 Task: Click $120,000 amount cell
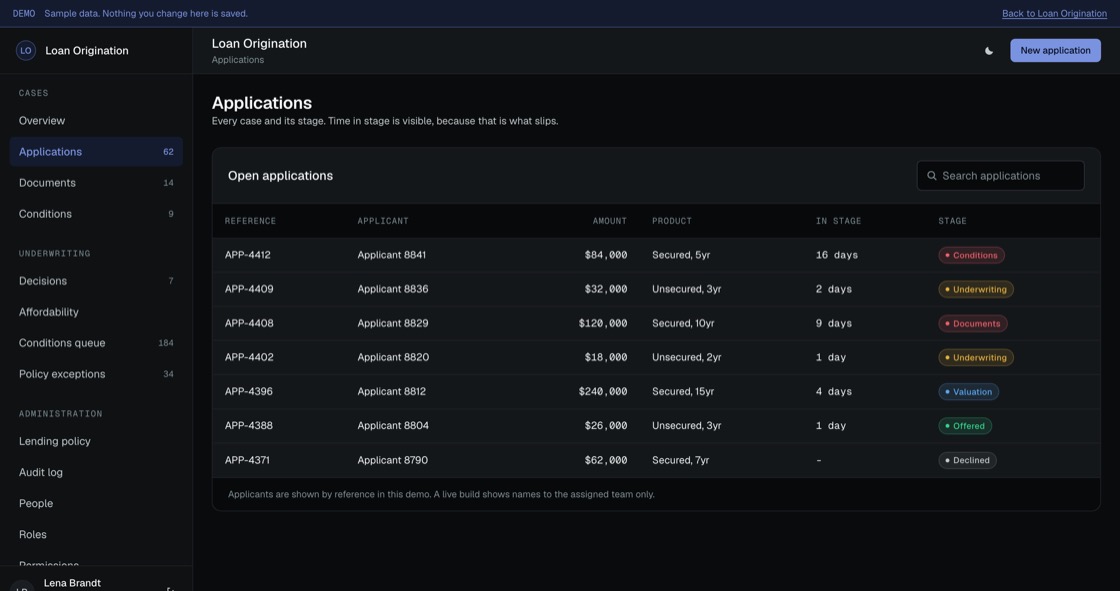[603, 323]
